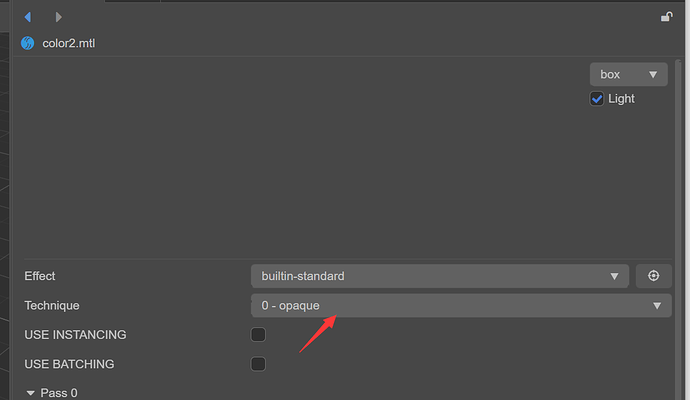Locate the effect with the target icon

654,276
